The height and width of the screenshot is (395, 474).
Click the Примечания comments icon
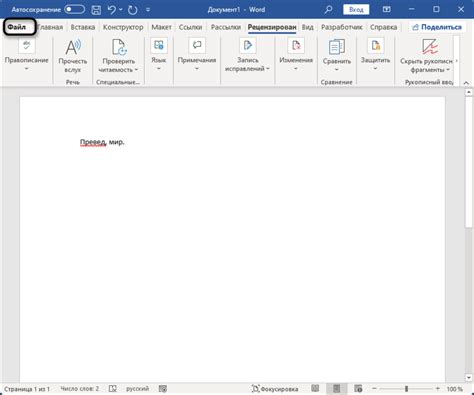(197, 46)
